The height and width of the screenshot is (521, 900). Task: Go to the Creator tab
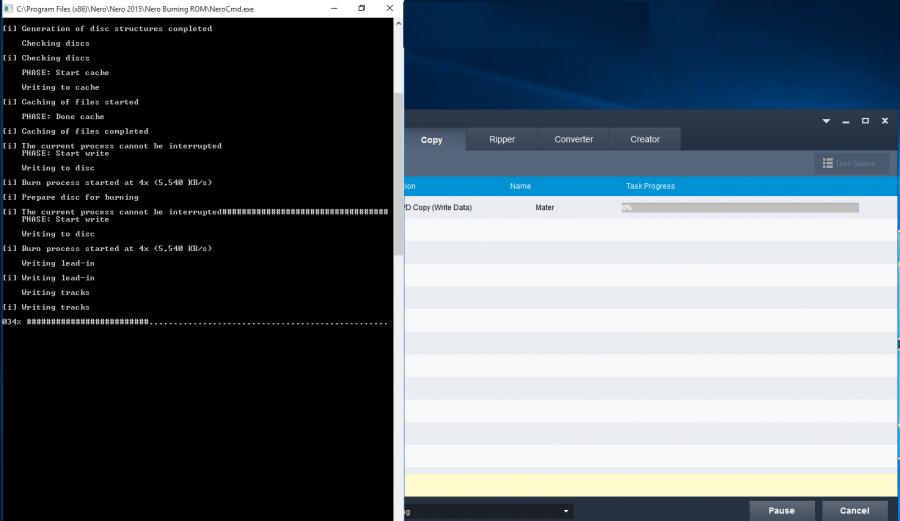(645, 140)
